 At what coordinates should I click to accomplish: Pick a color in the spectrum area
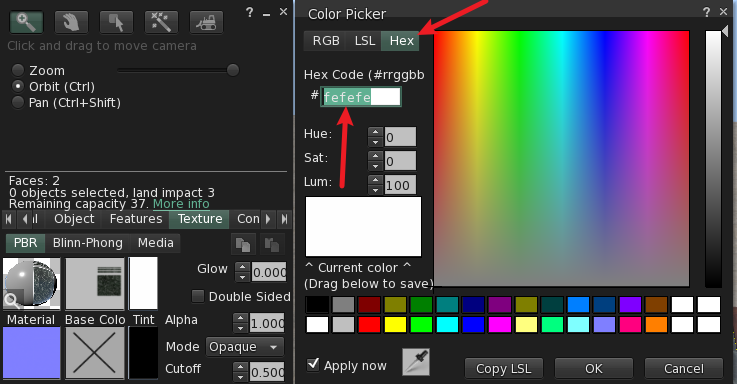click(x=561, y=159)
